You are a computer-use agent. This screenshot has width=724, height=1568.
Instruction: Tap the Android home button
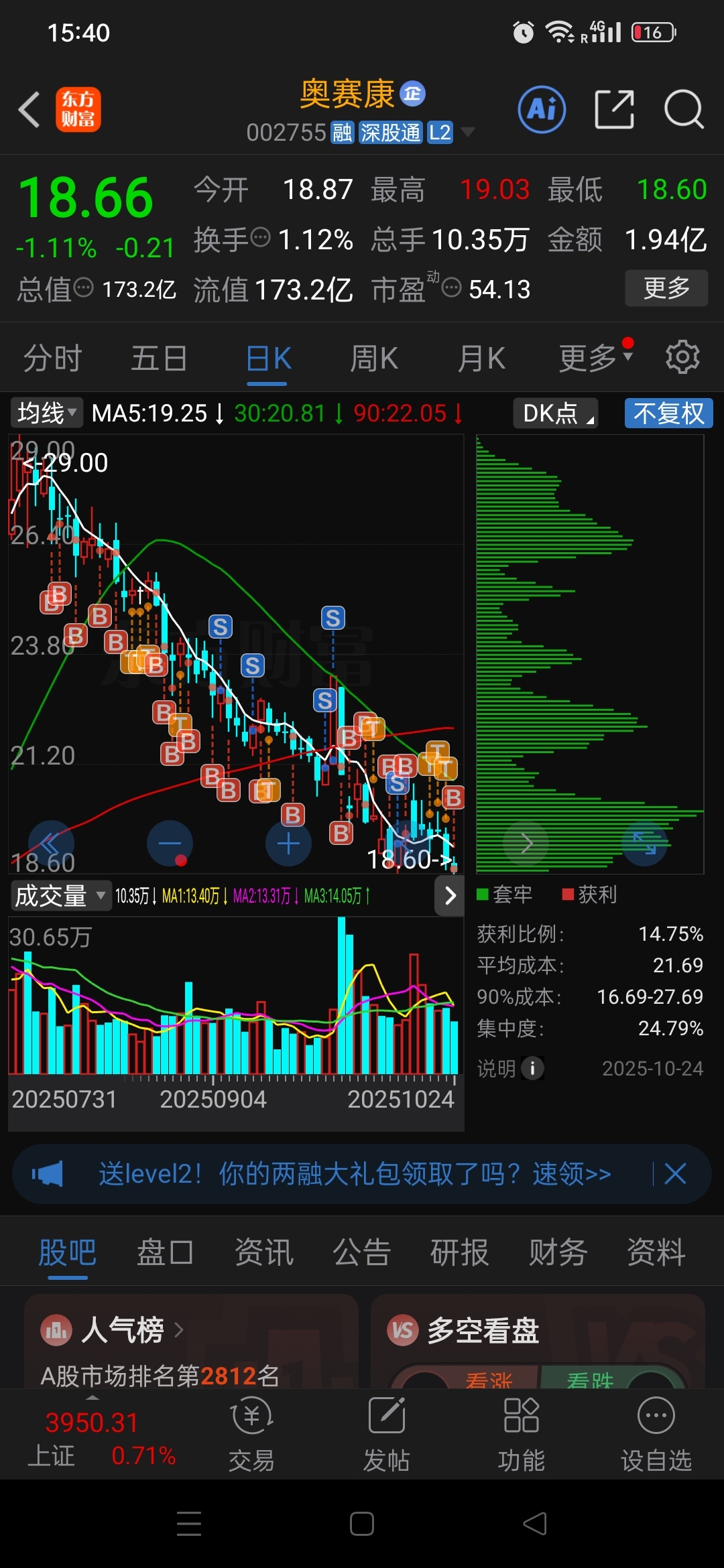point(362,1524)
